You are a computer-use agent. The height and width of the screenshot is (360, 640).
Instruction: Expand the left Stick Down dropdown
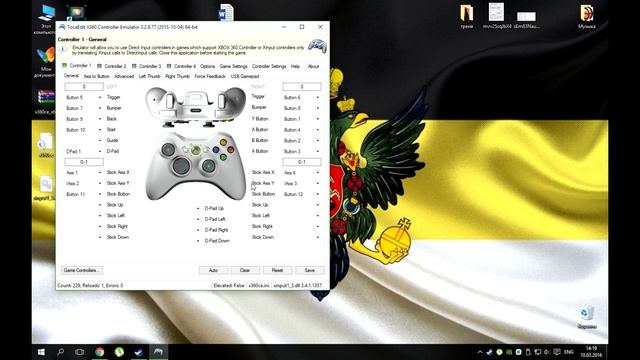[100, 237]
